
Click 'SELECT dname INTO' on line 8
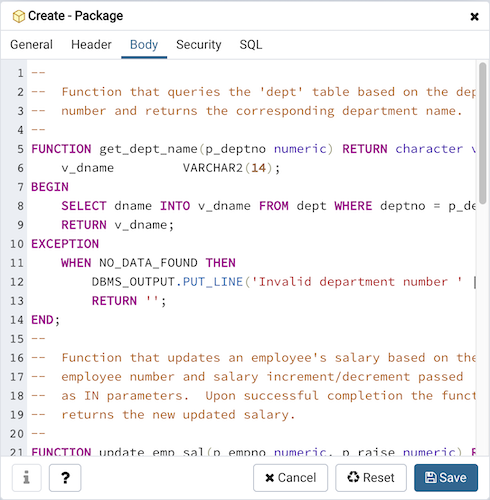point(126,206)
